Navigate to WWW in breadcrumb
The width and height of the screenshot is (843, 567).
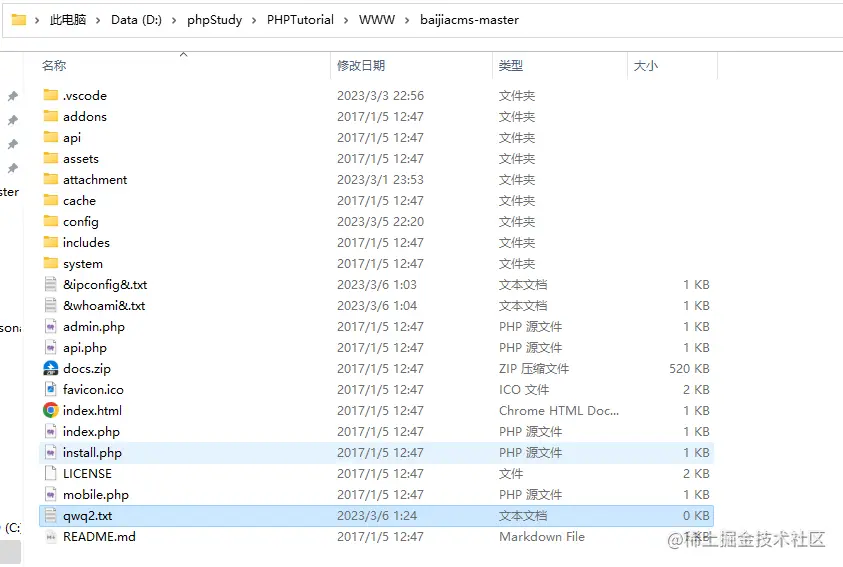click(377, 20)
